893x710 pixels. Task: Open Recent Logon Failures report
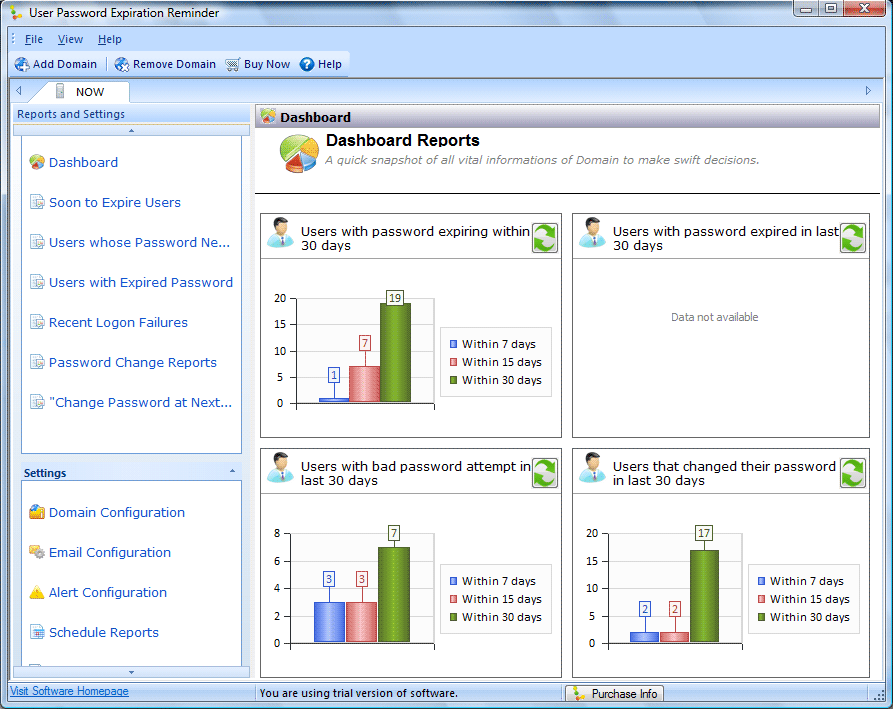click(x=118, y=322)
